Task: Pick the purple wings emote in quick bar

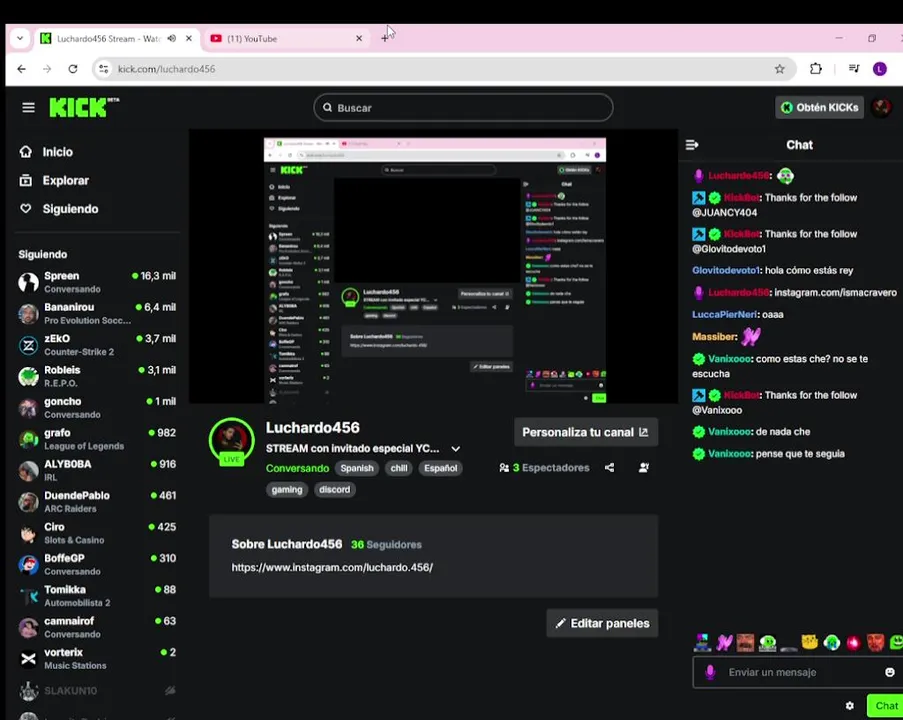Action: click(x=724, y=642)
